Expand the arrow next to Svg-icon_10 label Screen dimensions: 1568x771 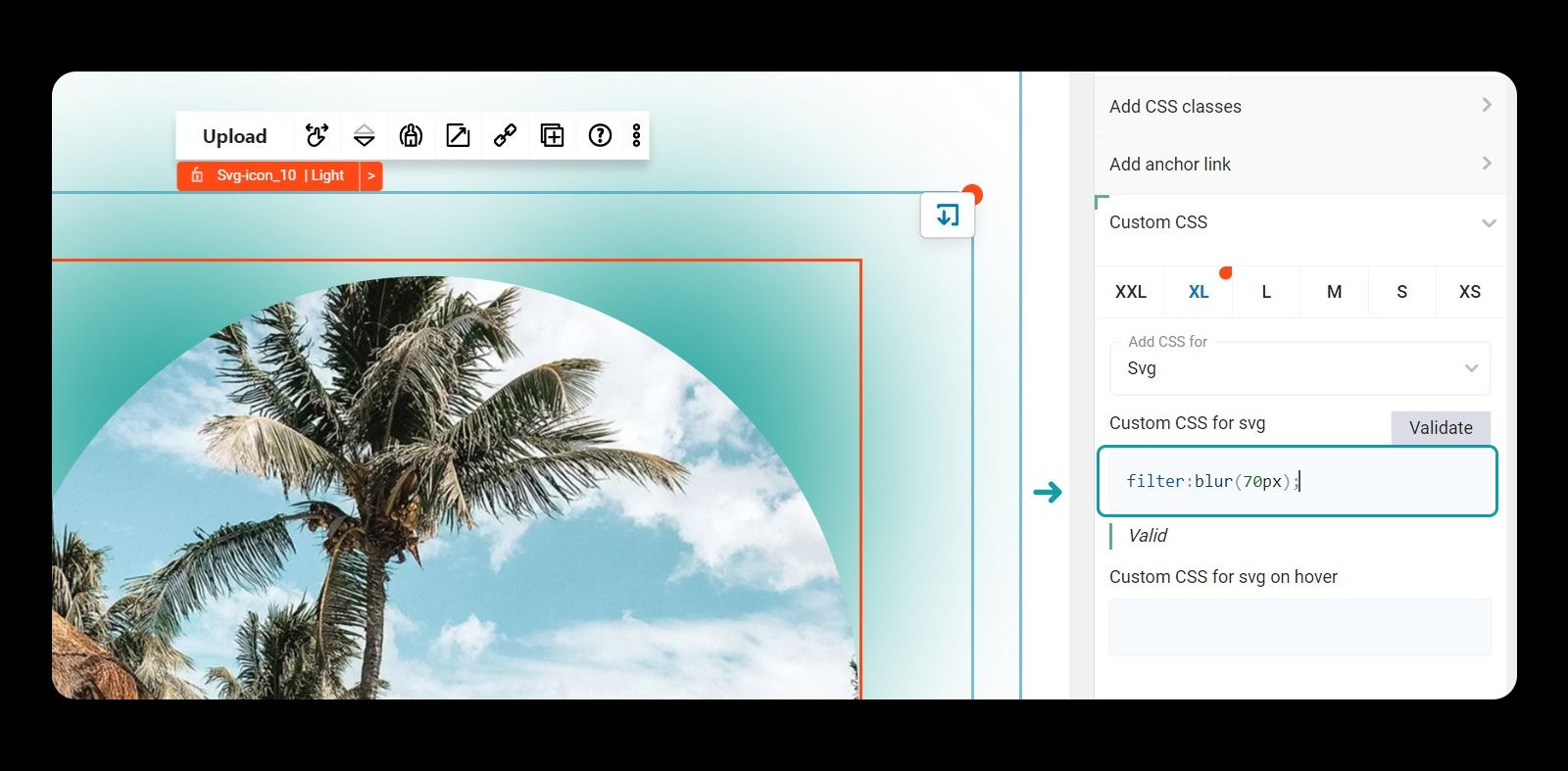pyautogui.click(x=371, y=175)
